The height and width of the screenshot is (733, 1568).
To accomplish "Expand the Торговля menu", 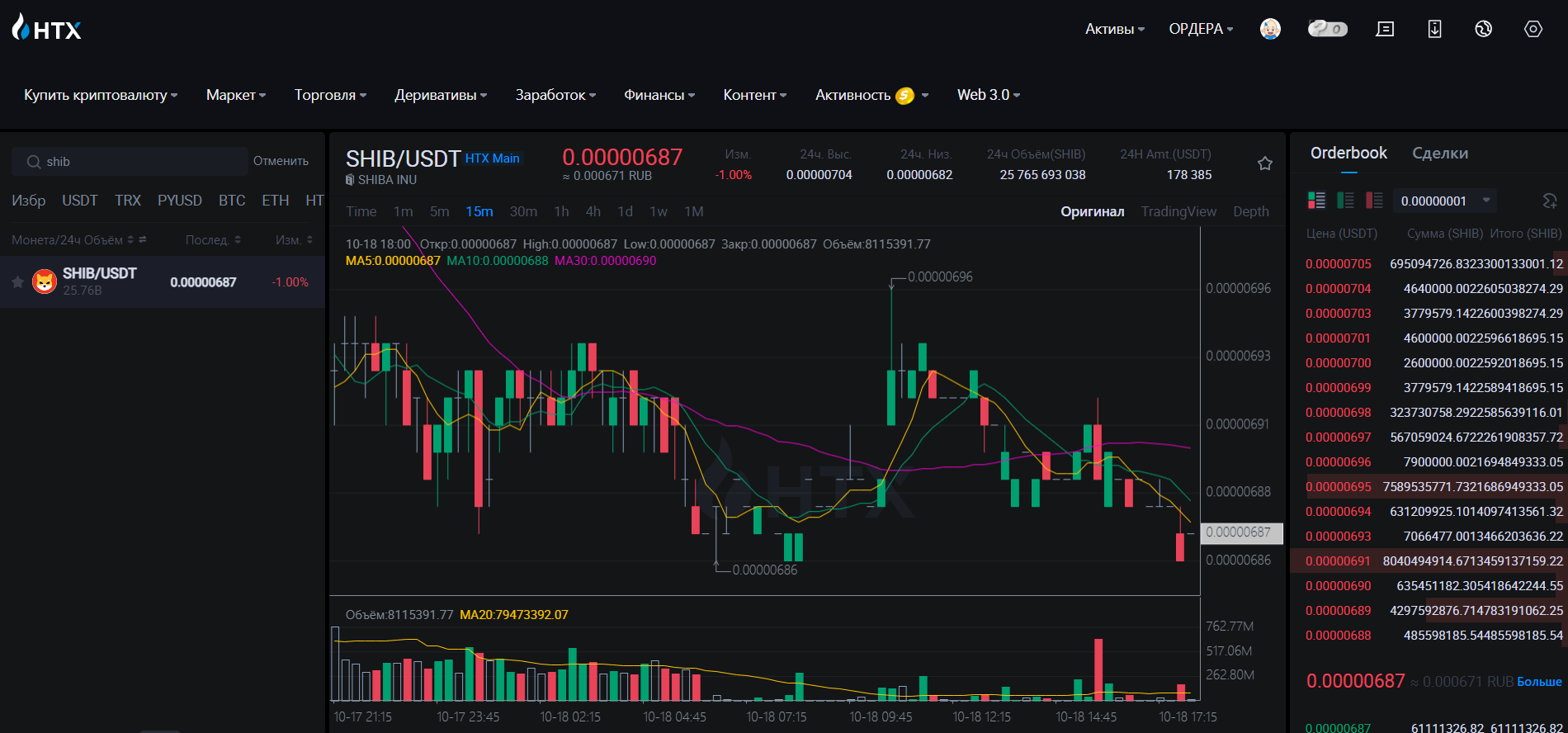I will coord(330,95).
